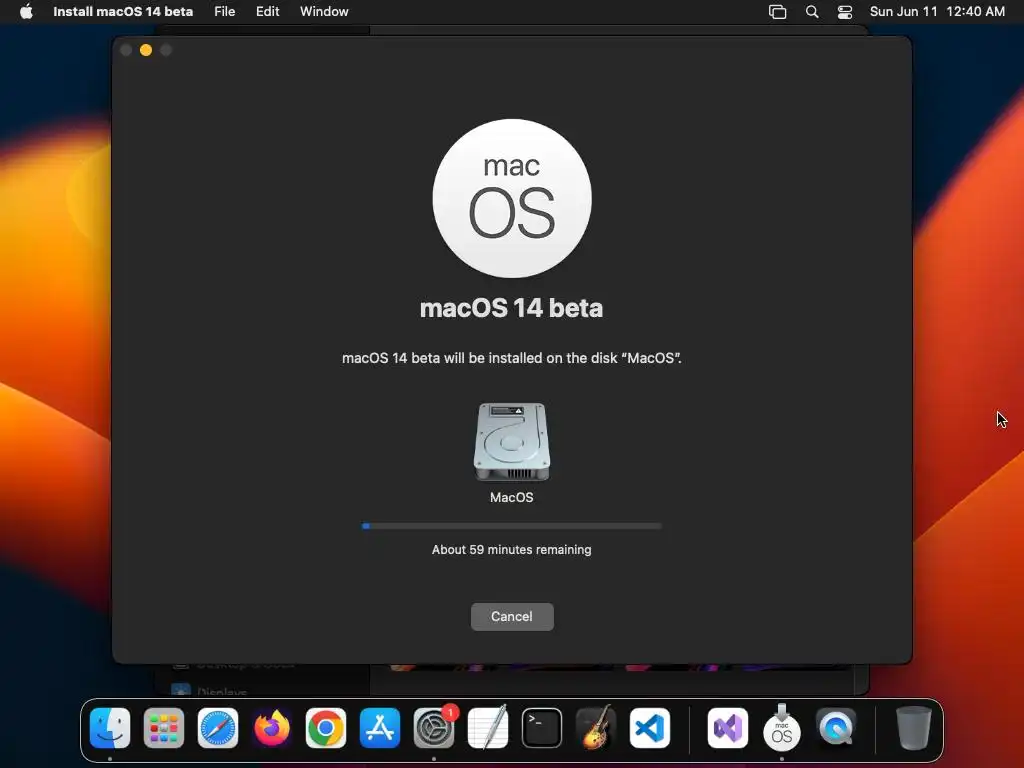Image resolution: width=1024 pixels, height=768 pixels.
Task: Click the install destination message text
Action: coord(512,358)
